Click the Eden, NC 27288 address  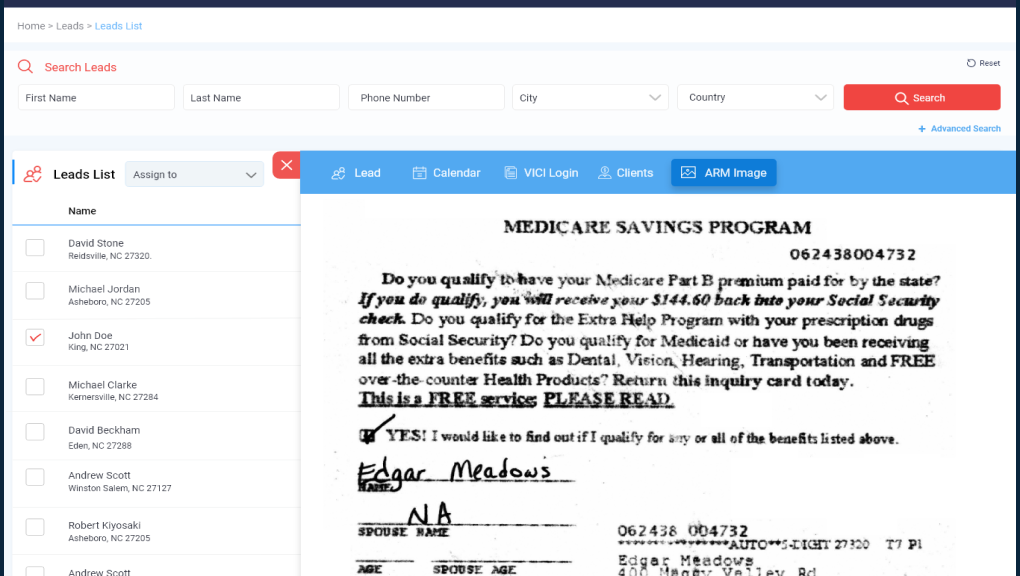click(x=100, y=446)
